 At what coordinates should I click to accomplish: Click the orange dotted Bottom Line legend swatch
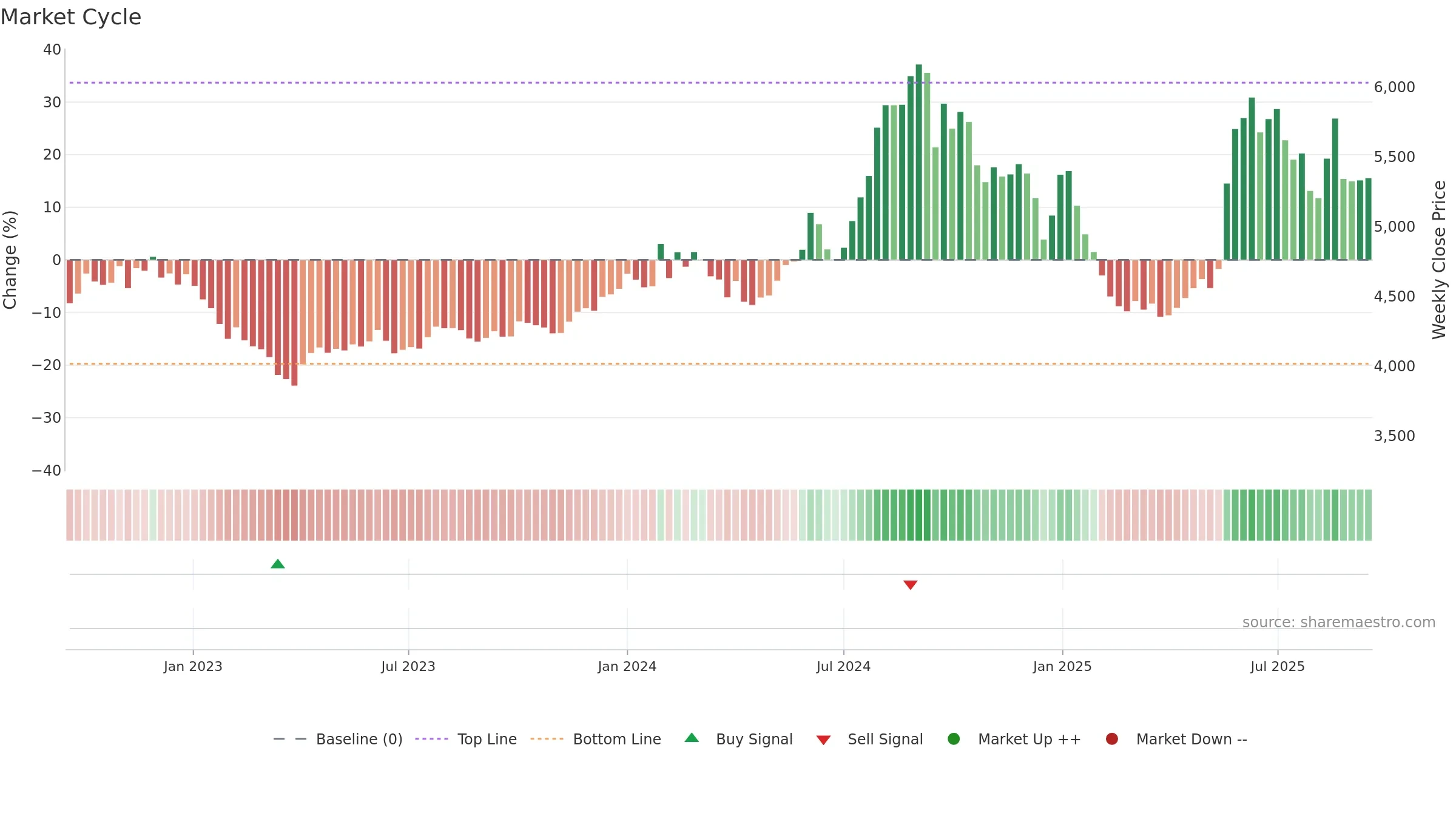[547, 739]
